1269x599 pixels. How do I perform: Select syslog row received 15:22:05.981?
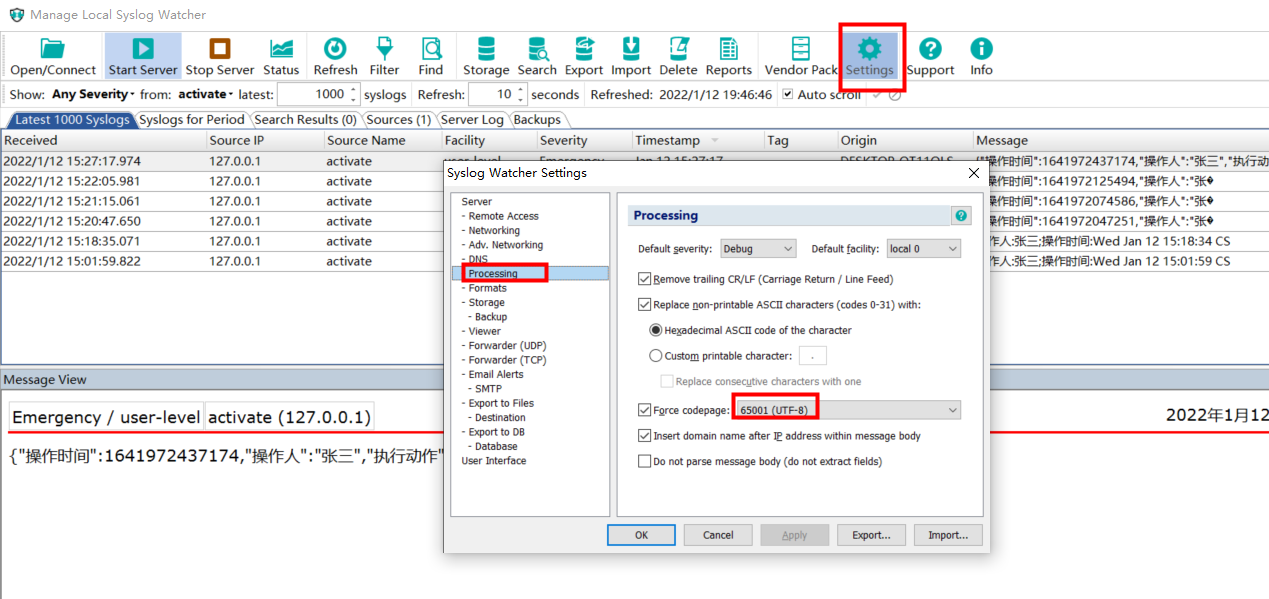coord(222,181)
